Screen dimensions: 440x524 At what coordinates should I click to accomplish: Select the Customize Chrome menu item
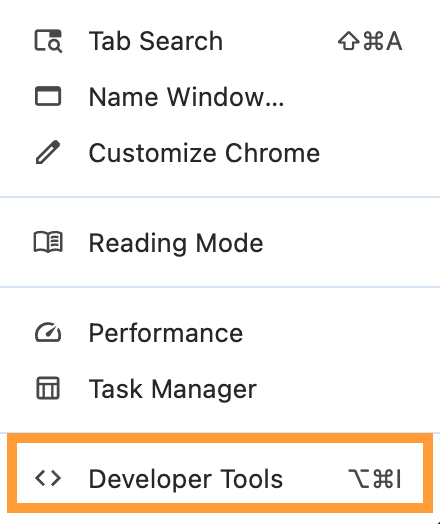click(220, 153)
